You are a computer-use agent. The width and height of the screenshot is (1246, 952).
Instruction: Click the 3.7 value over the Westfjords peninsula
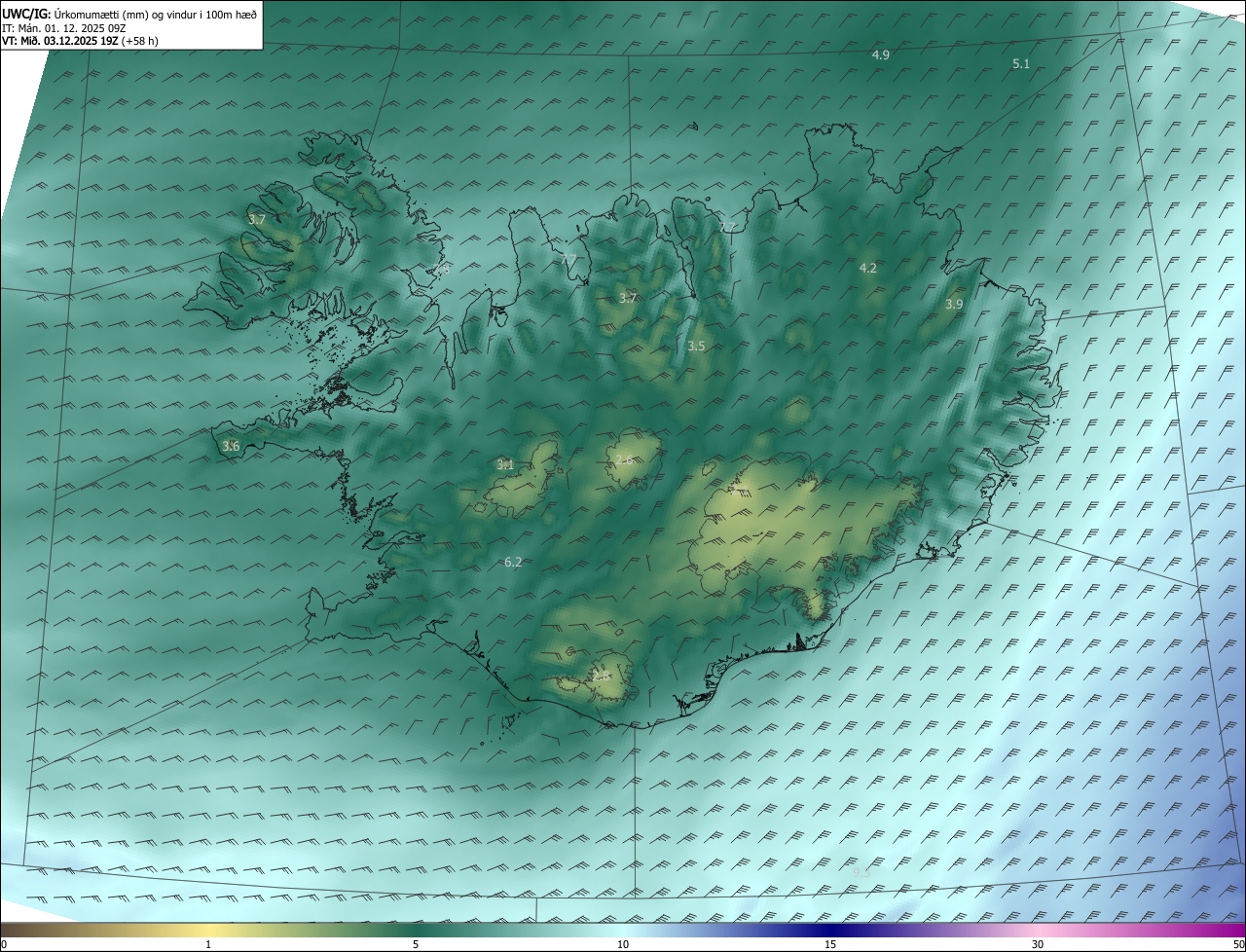tap(256, 220)
